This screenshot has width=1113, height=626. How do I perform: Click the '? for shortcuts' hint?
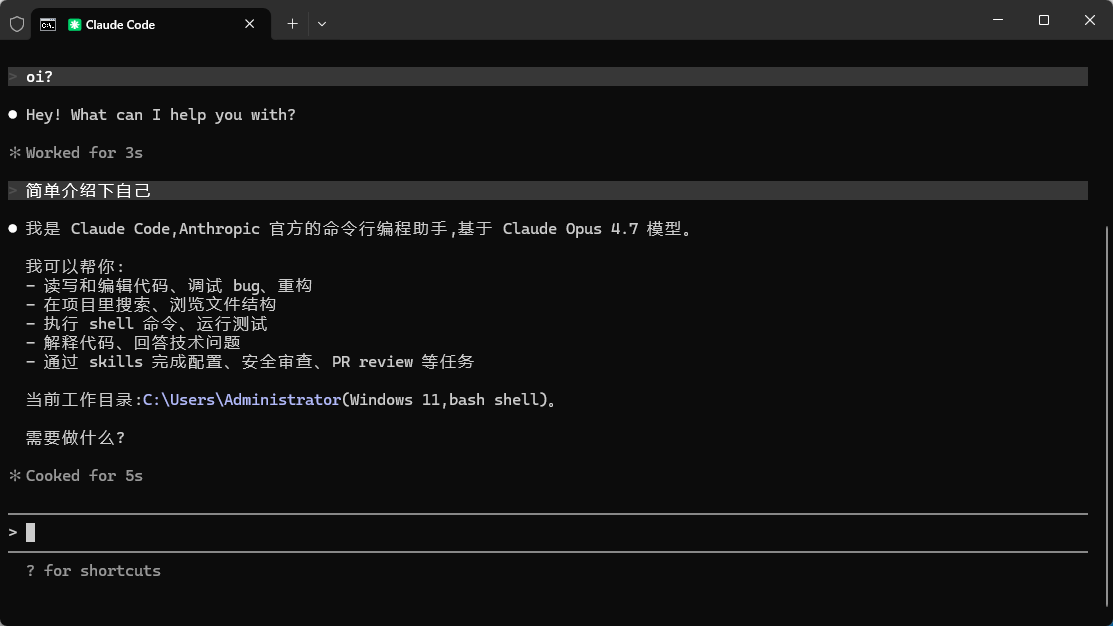tap(94, 571)
